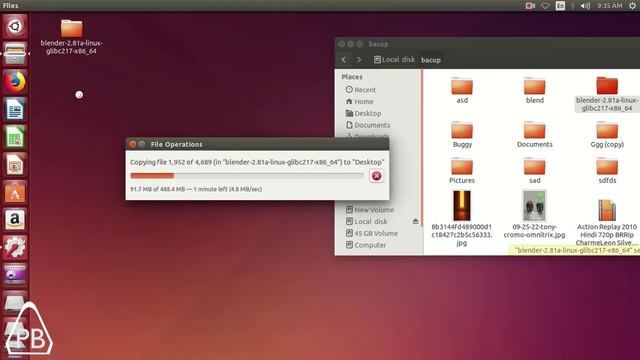Open the Amazon launcher icon

point(15,220)
